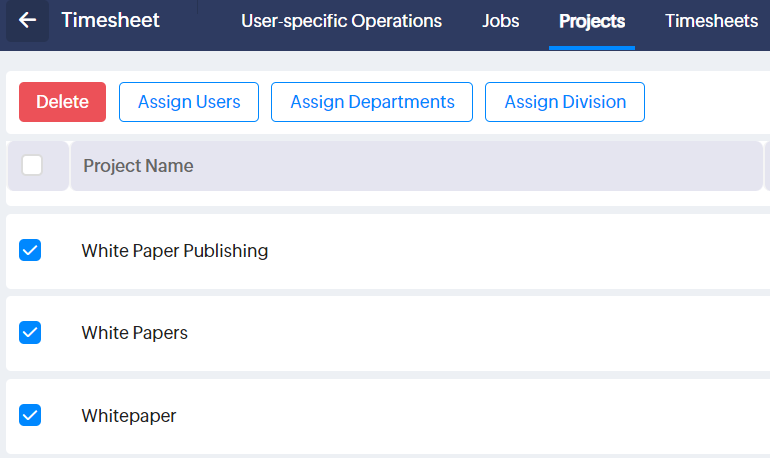
Task: Open the User-specific Operations tab
Action: (341, 21)
